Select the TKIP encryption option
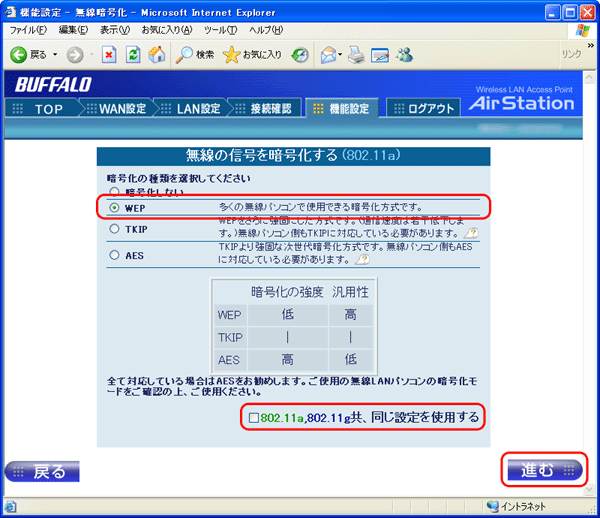This screenshot has width=600, height=518. (x=115, y=229)
